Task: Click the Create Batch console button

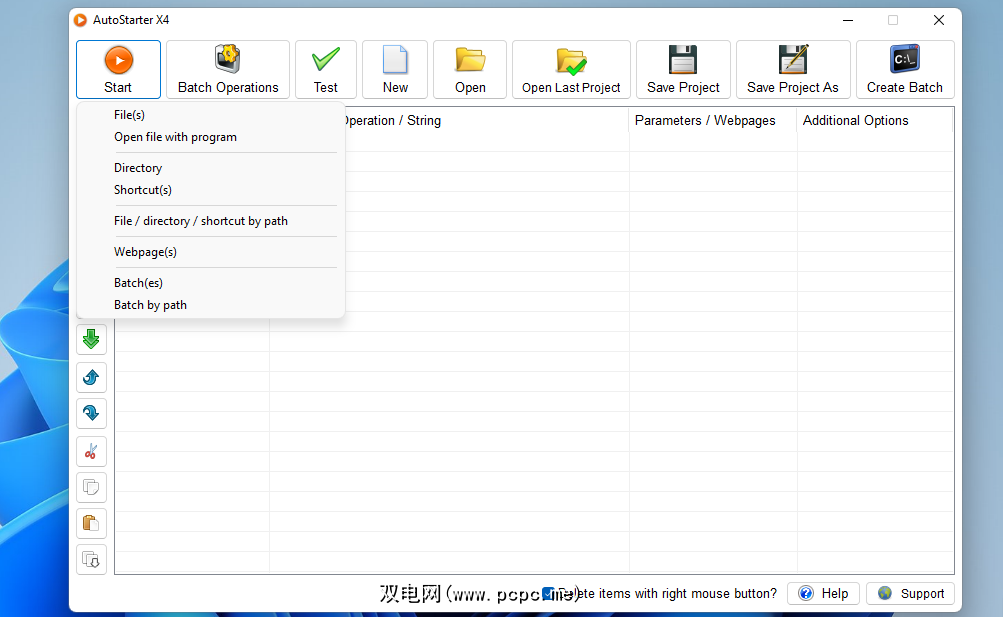Action: pos(905,70)
